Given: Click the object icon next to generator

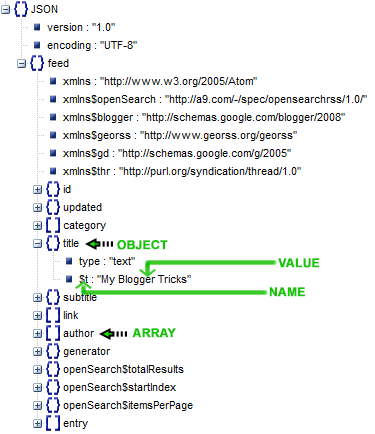Looking at the screenshot, I should (53, 351).
